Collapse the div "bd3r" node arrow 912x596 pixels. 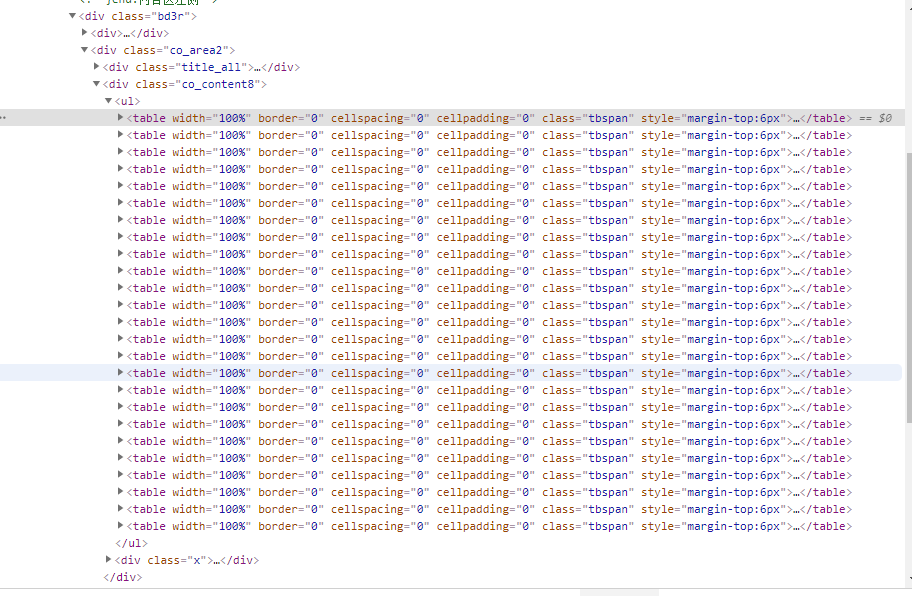(x=73, y=16)
